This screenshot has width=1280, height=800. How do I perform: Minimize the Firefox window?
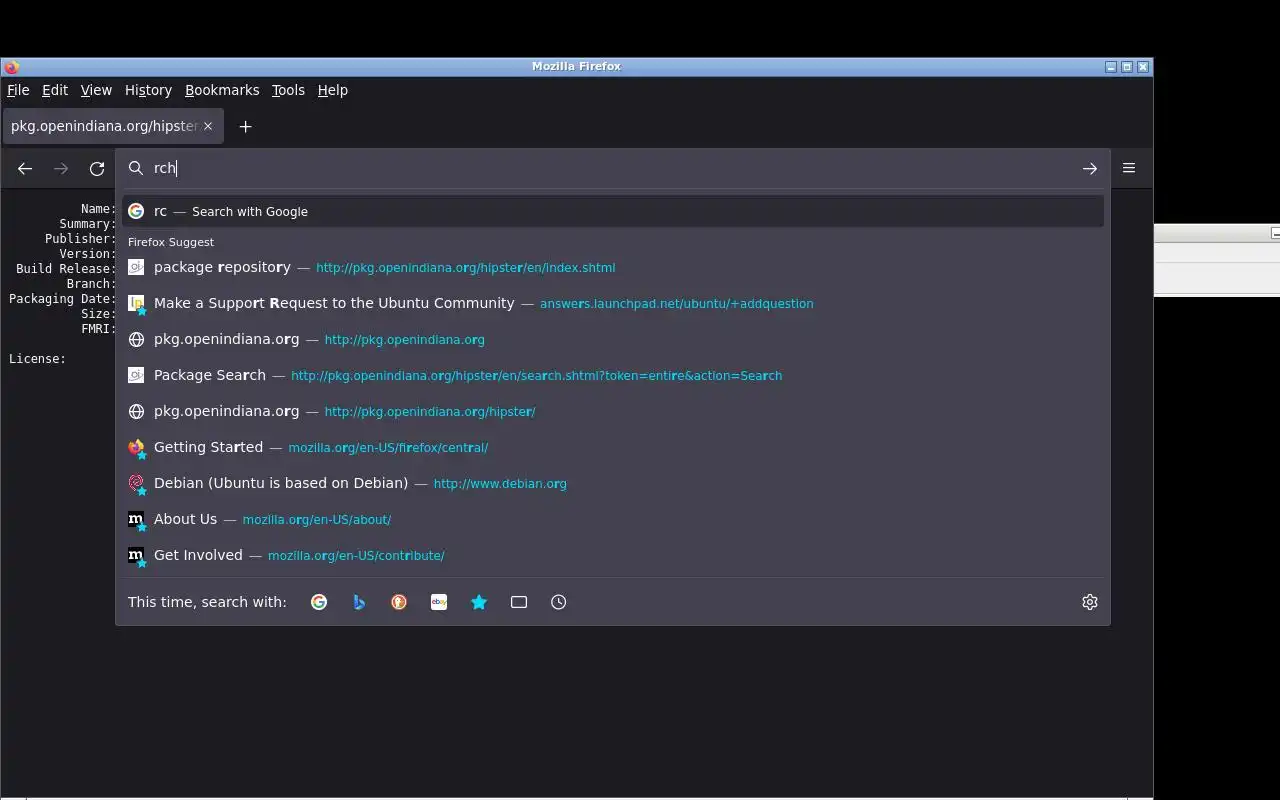coord(1111,67)
